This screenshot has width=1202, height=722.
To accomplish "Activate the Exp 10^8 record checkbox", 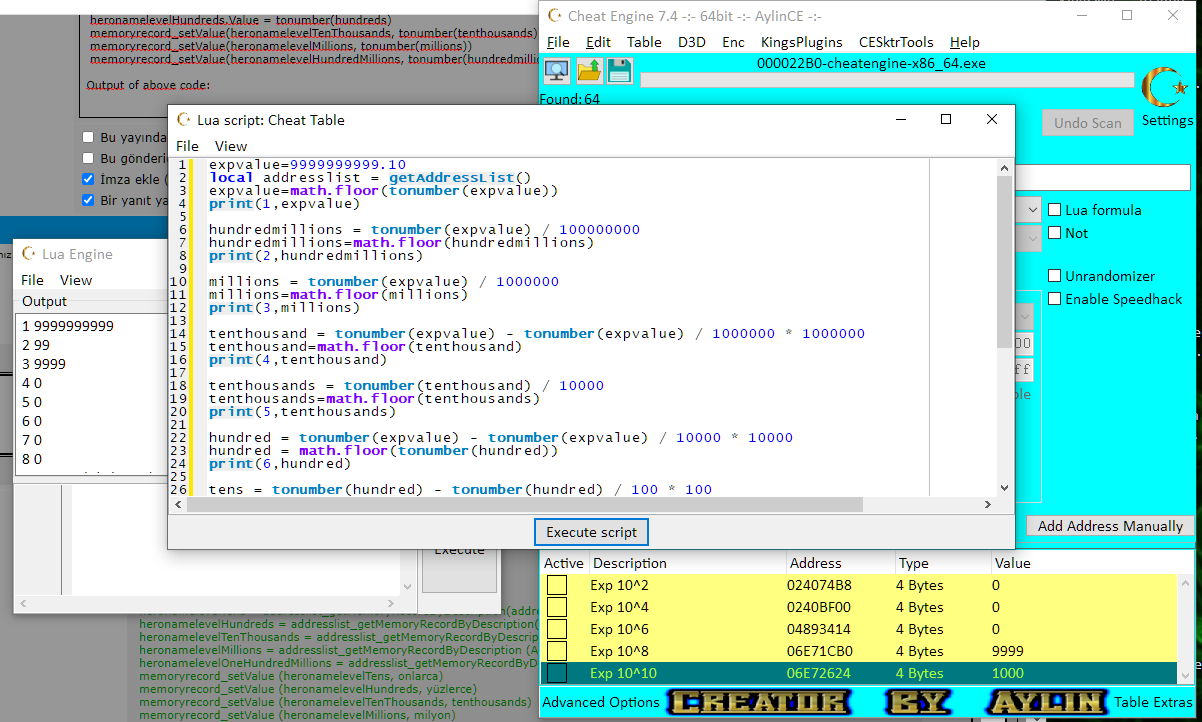I will [x=556, y=651].
